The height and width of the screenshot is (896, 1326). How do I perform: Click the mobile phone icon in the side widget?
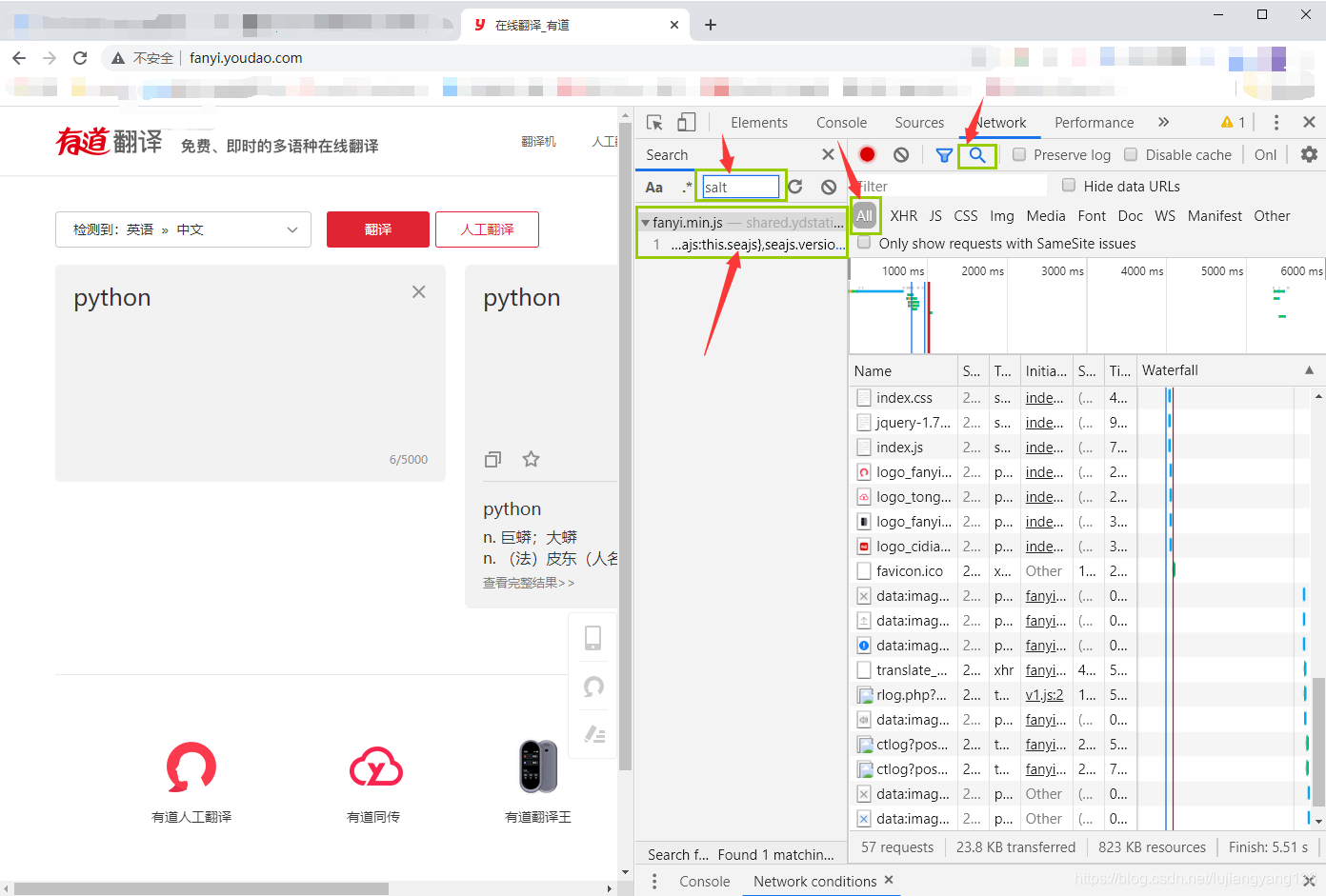[x=593, y=638]
